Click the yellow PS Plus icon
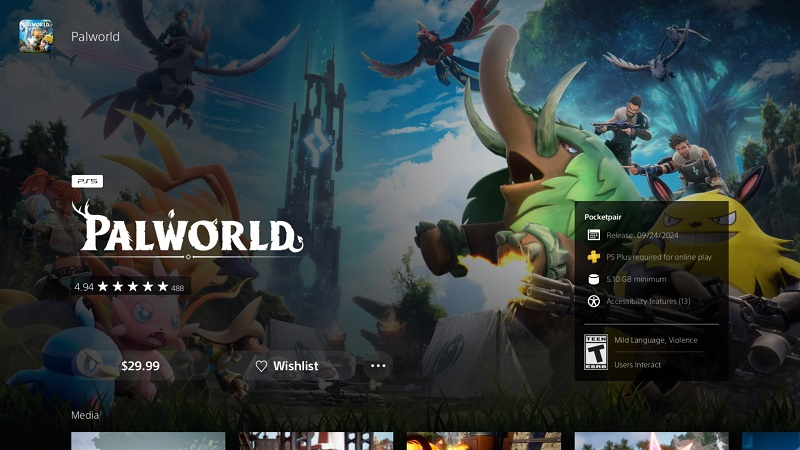Image resolution: width=800 pixels, height=450 pixels. [593, 256]
